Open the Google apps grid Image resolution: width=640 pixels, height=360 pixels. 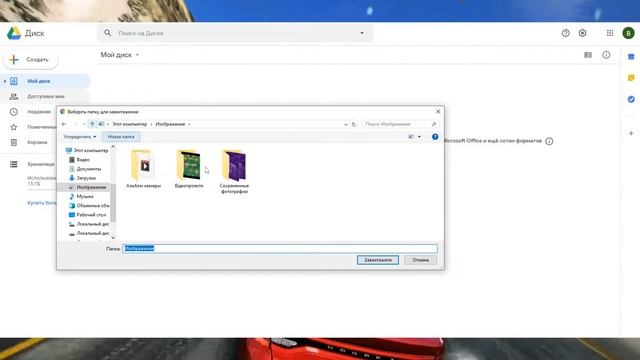[610, 33]
